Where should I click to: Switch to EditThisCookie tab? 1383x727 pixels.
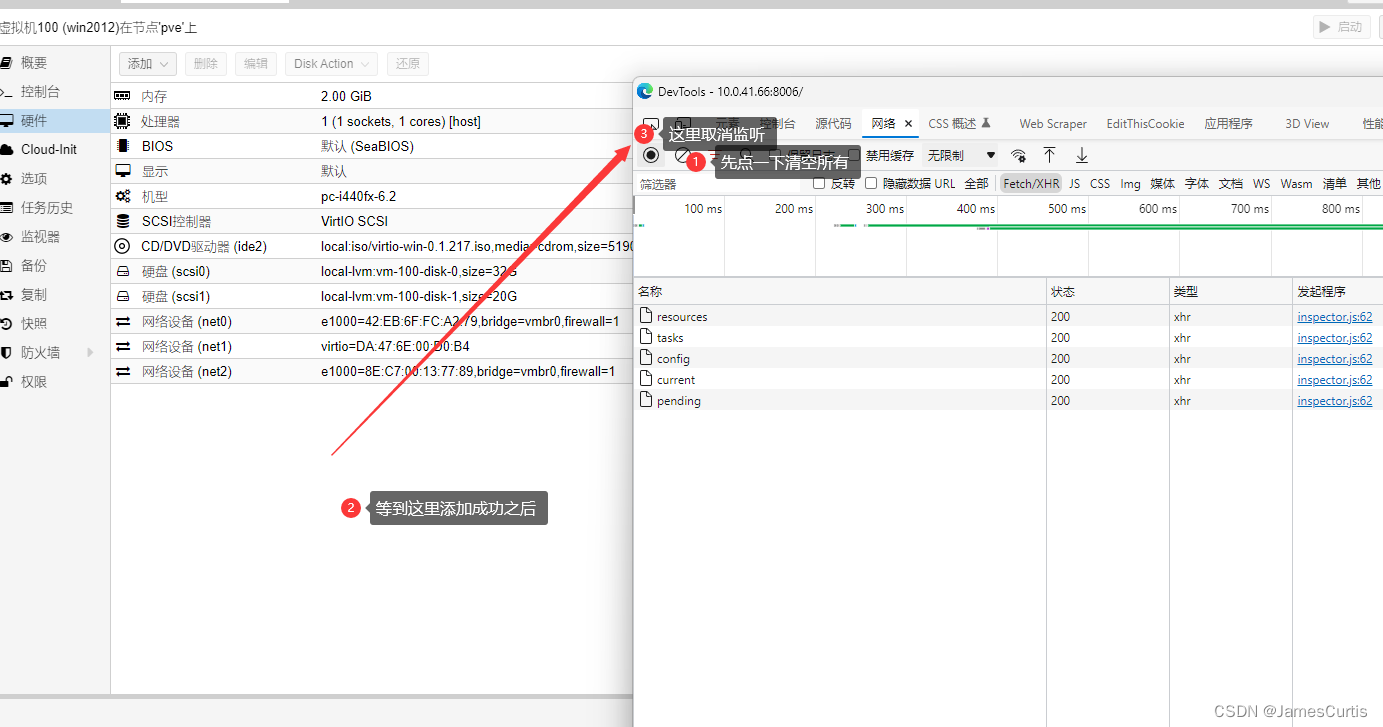pyautogui.click(x=1145, y=124)
